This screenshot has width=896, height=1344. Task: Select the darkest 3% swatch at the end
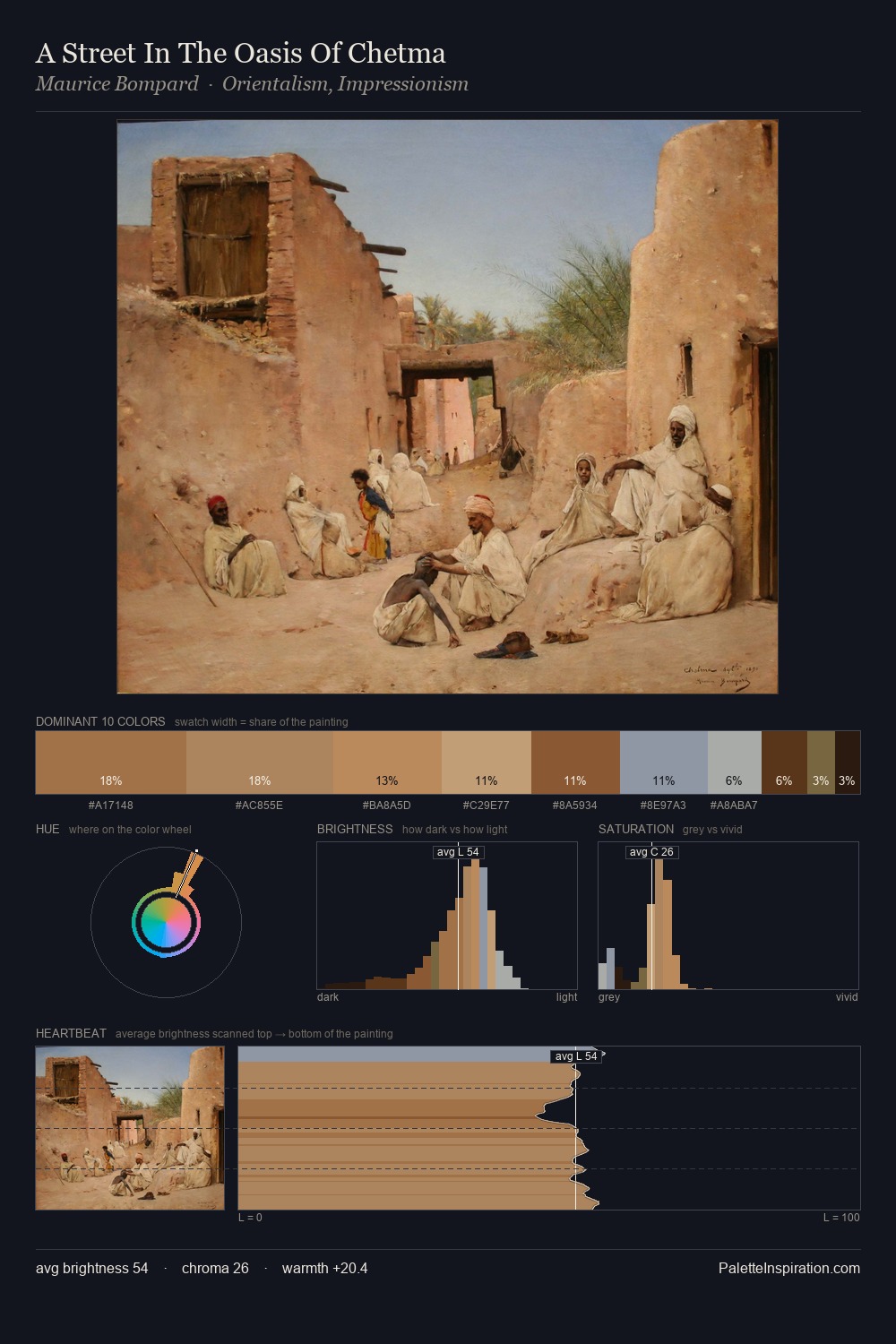click(848, 762)
